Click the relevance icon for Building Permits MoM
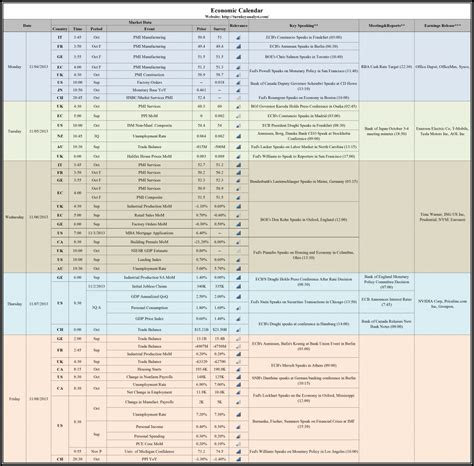 coord(238,242)
